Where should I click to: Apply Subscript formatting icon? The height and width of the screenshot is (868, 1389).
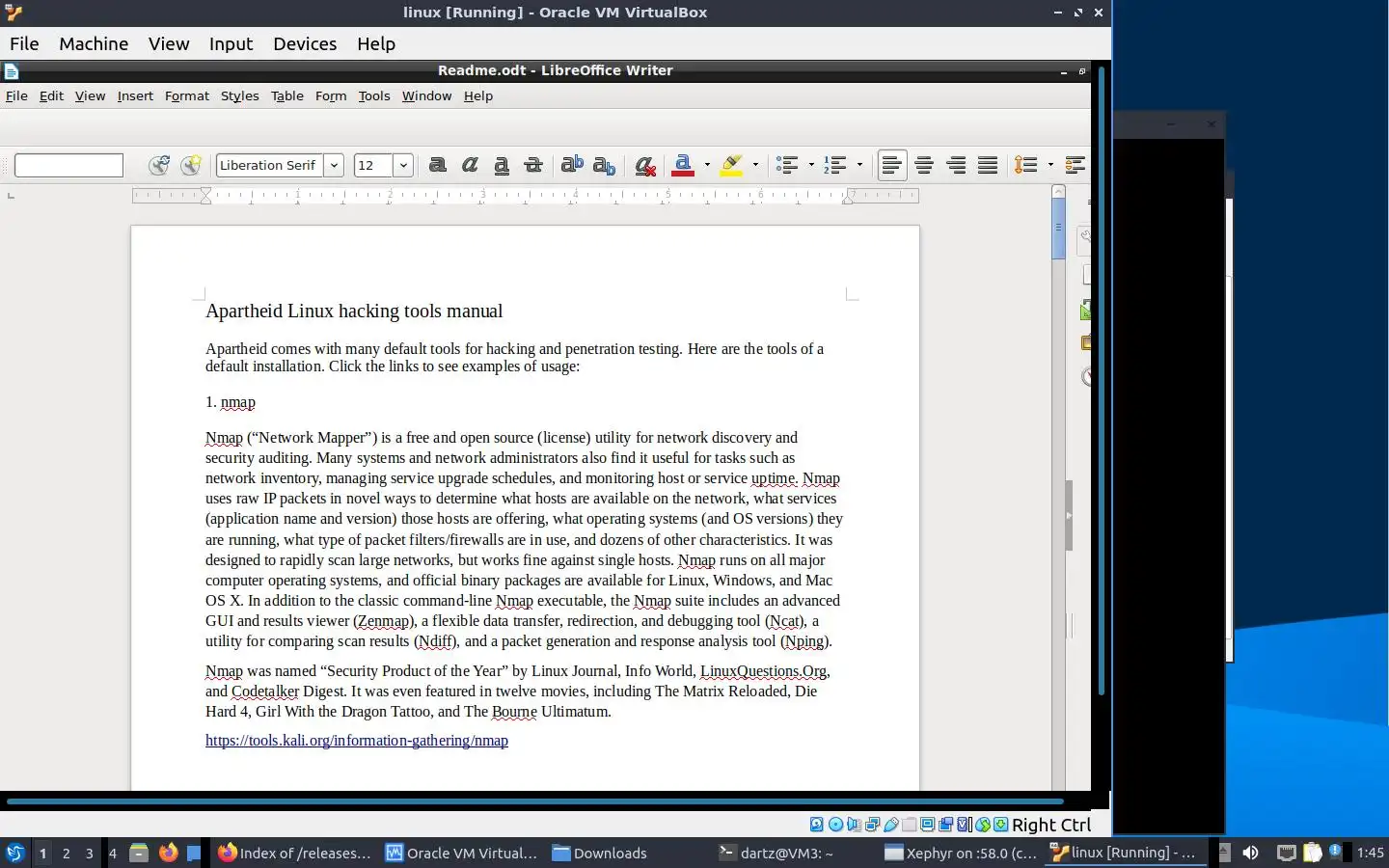click(x=605, y=165)
